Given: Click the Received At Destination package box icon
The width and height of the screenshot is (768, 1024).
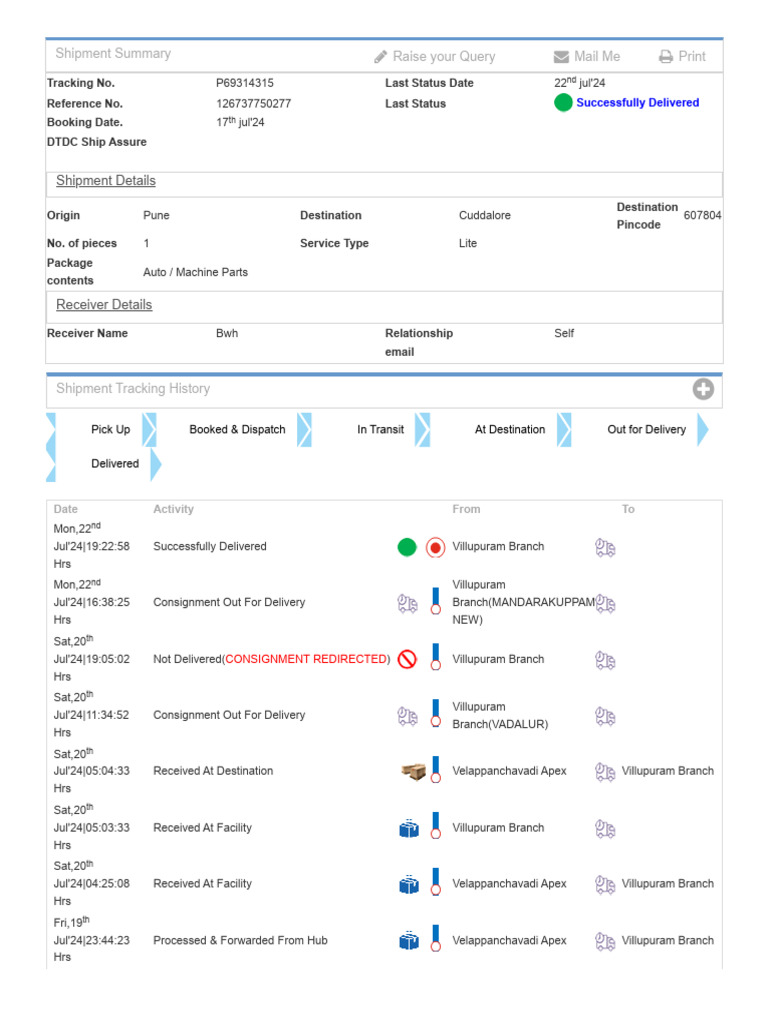Looking at the screenshot, I should (412, 771).
